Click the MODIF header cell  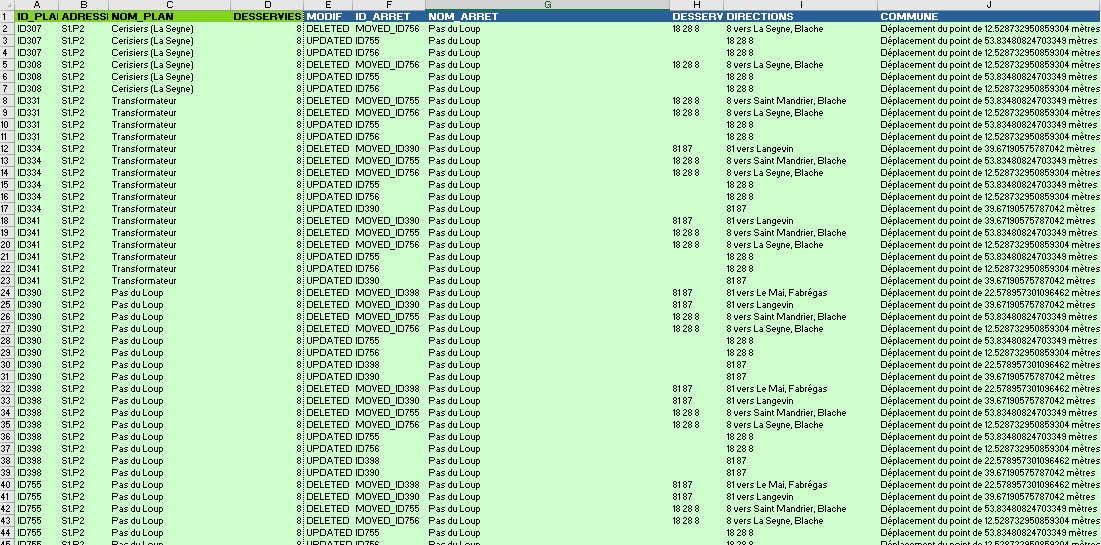point(328,17)
